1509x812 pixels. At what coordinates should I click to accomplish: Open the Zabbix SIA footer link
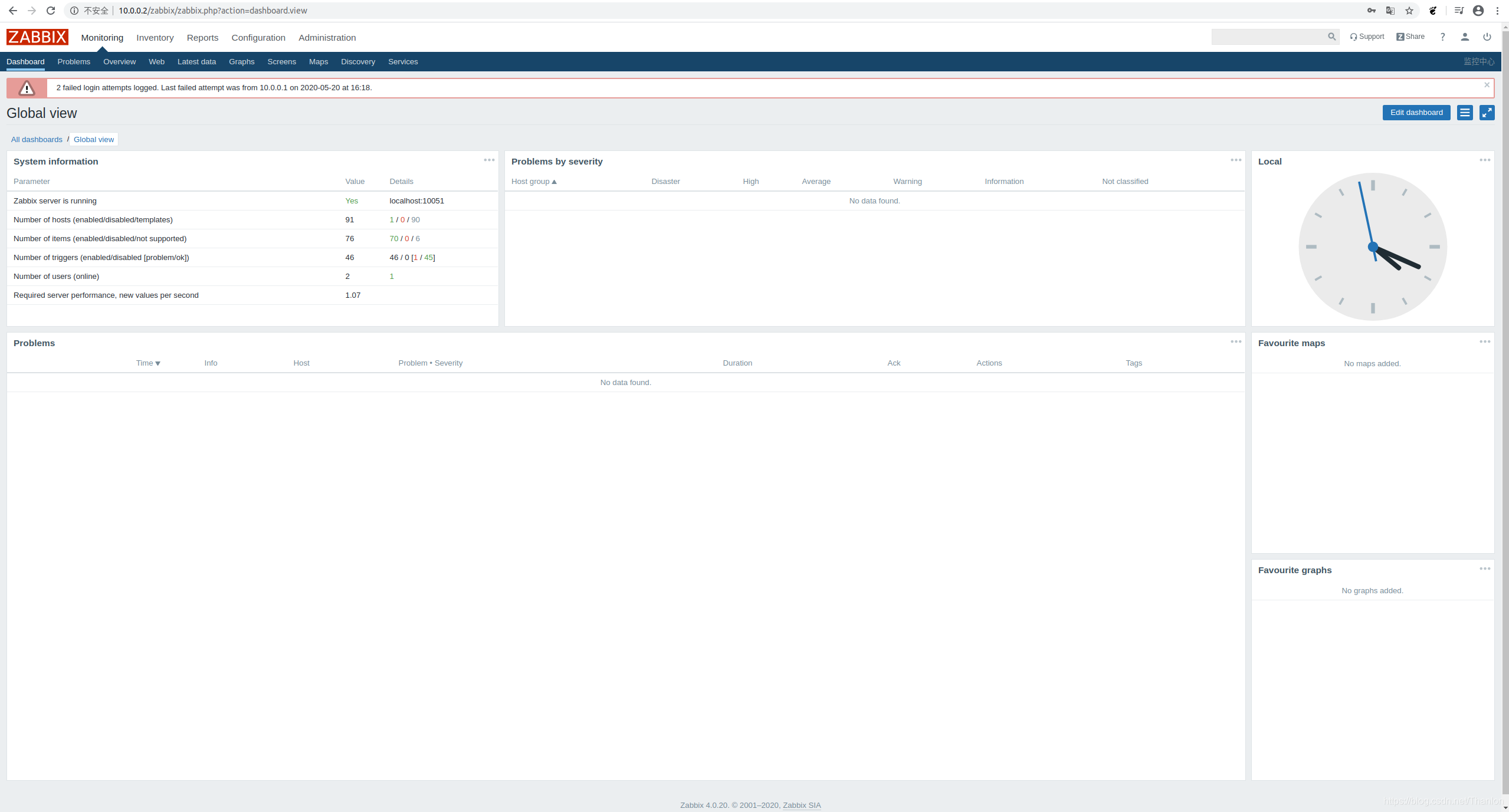802,806
